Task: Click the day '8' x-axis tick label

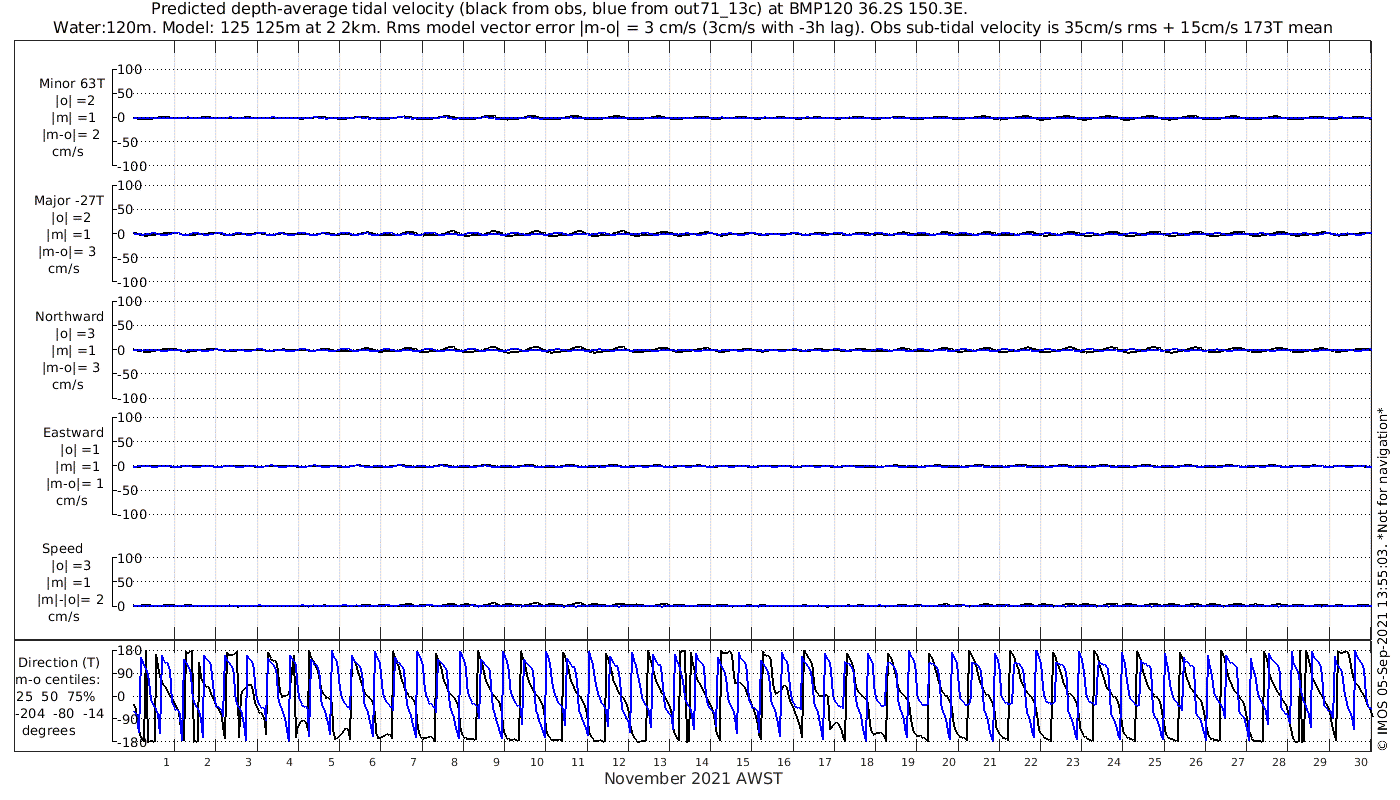Action: 454,762
